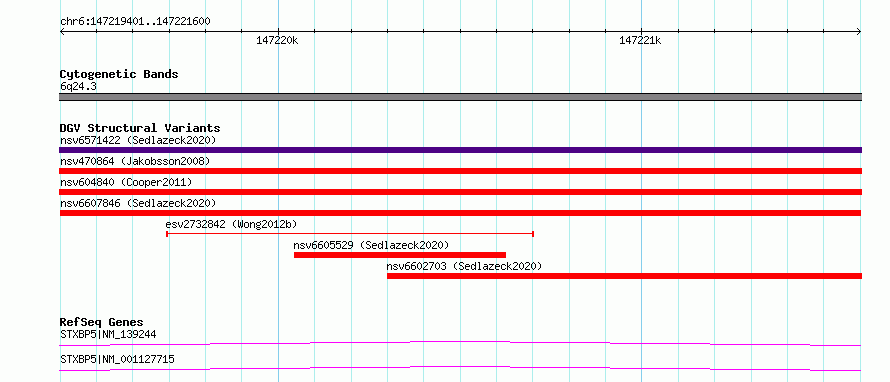Click the chr6:147219401..147221600 coordinate label
Screen dimensions: 890x382
pyautogui.click(x=135, y=22)
